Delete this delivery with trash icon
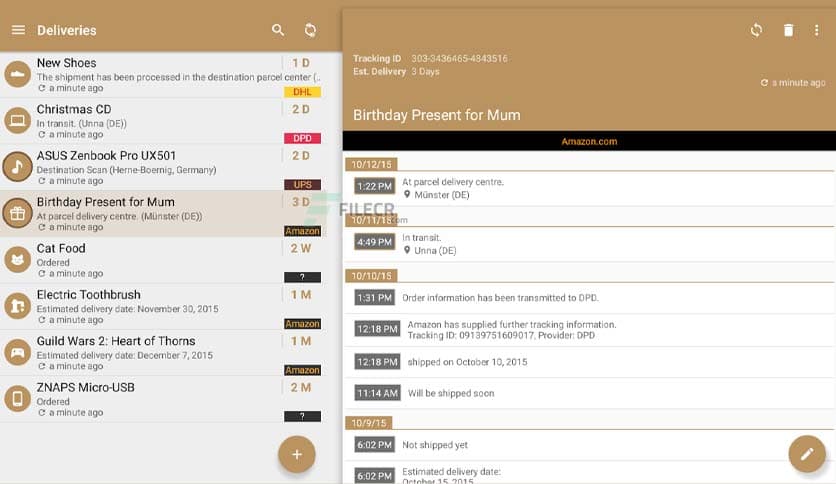Screen dimensions: 836x484 click(788, 30)
